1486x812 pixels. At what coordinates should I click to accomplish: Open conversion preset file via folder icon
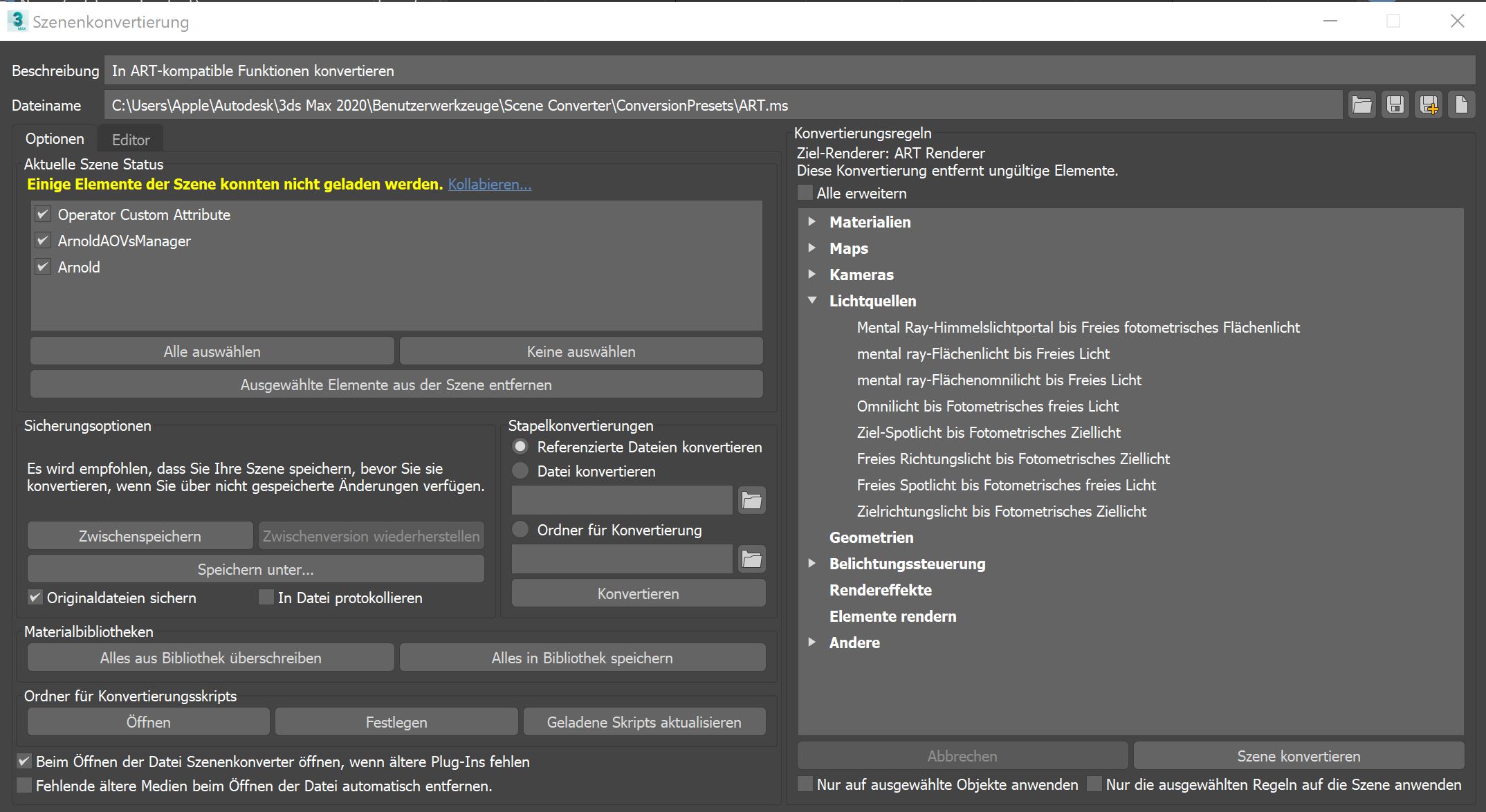[x=1361, y=105]
